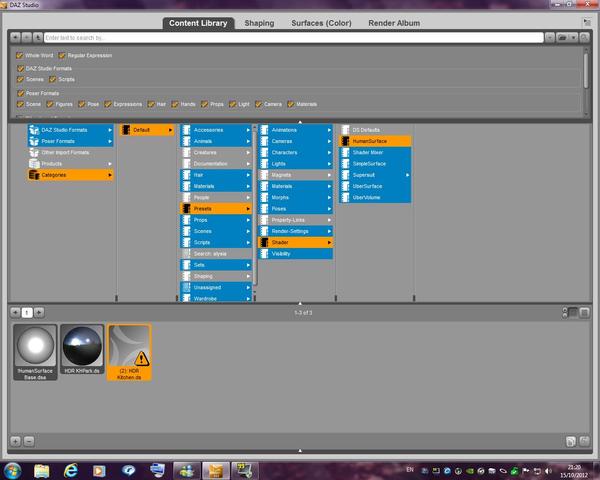Image resolution: width=600 pixels, height=480 pixels.
Task: Click the Lights preset icon
Action: 264,164
